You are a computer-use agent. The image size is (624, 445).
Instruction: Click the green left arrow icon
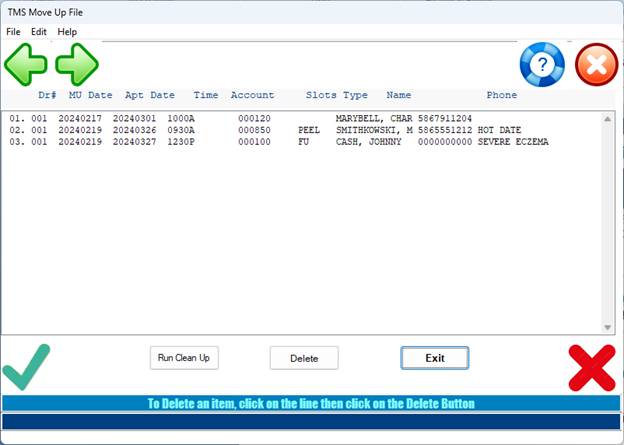tap(26, 65)
